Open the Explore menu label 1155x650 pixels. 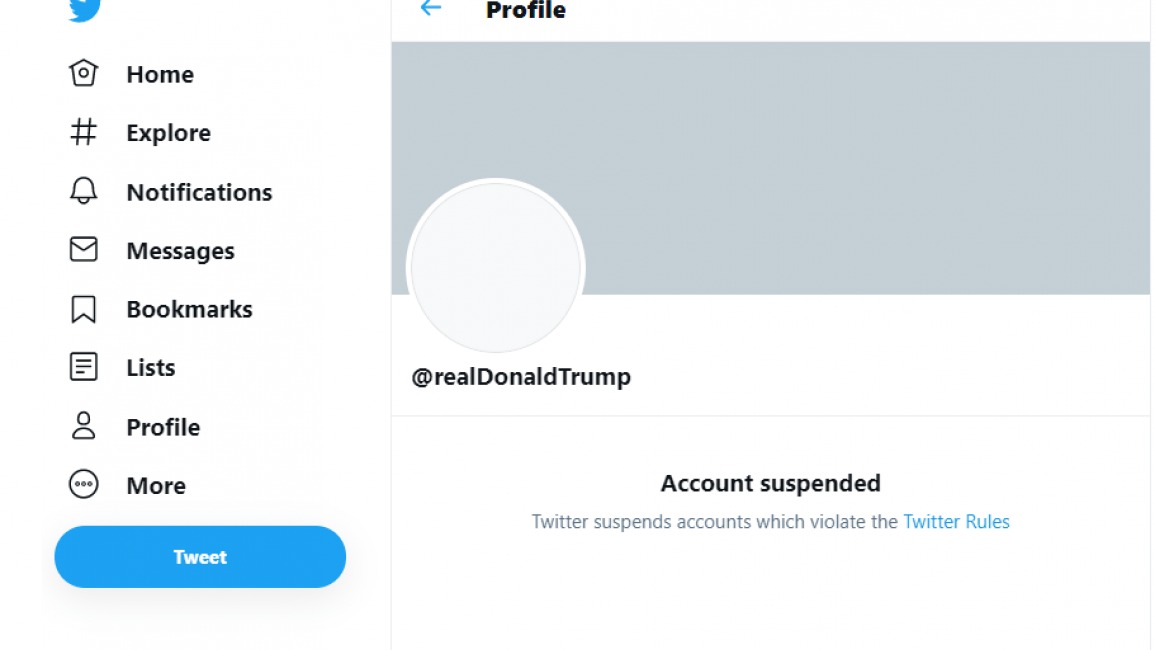169,133
